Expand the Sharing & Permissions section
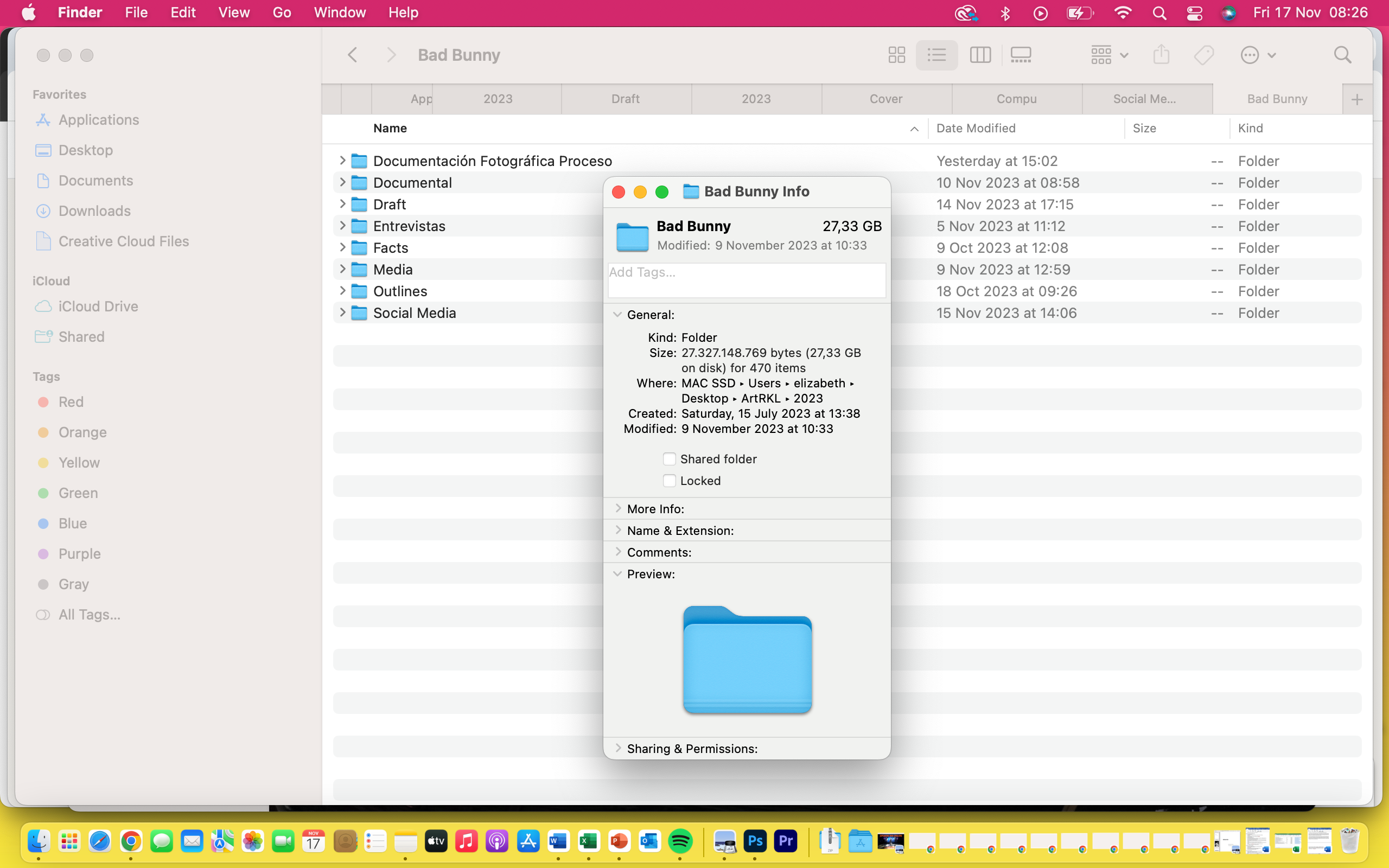Image resolution: width=1389 pixels, height=868 pixels. [x=617, y=748]
